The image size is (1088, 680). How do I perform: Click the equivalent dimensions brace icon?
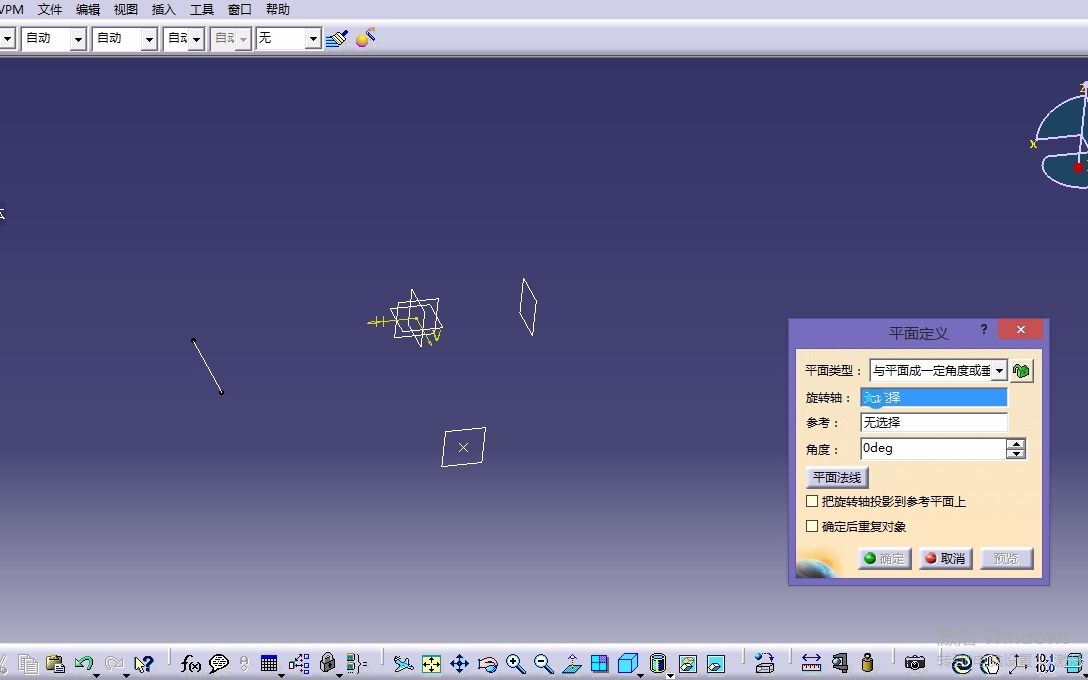357,664
